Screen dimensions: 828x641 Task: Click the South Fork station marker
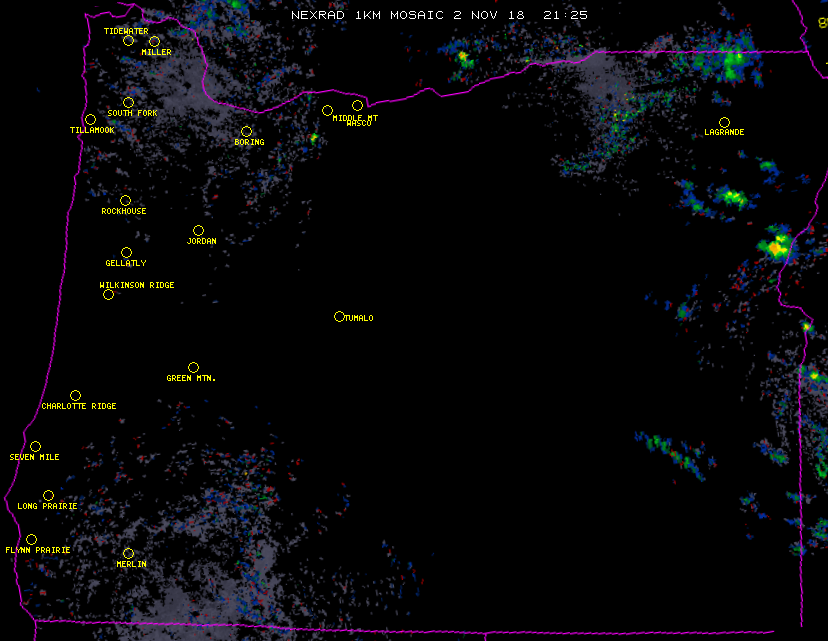pyautogui.click(x=128, y=102)
